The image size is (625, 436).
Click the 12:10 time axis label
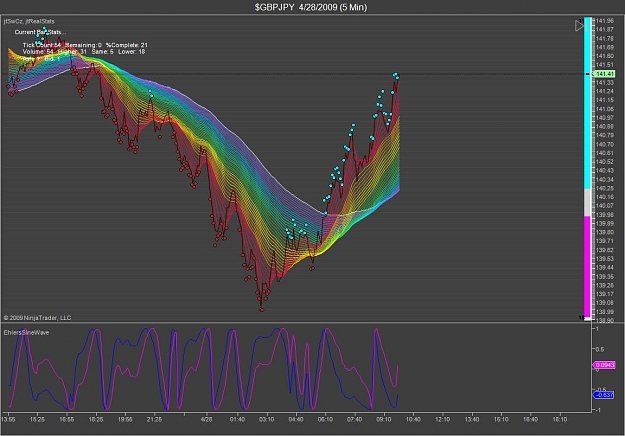pos(442,419)
